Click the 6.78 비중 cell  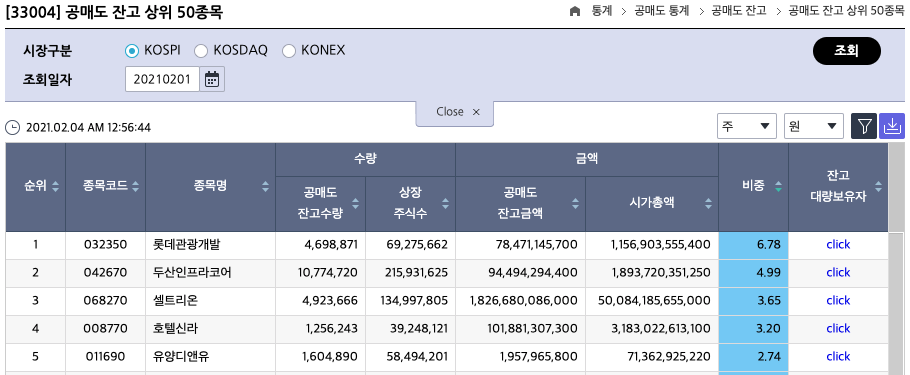point(753,245)
